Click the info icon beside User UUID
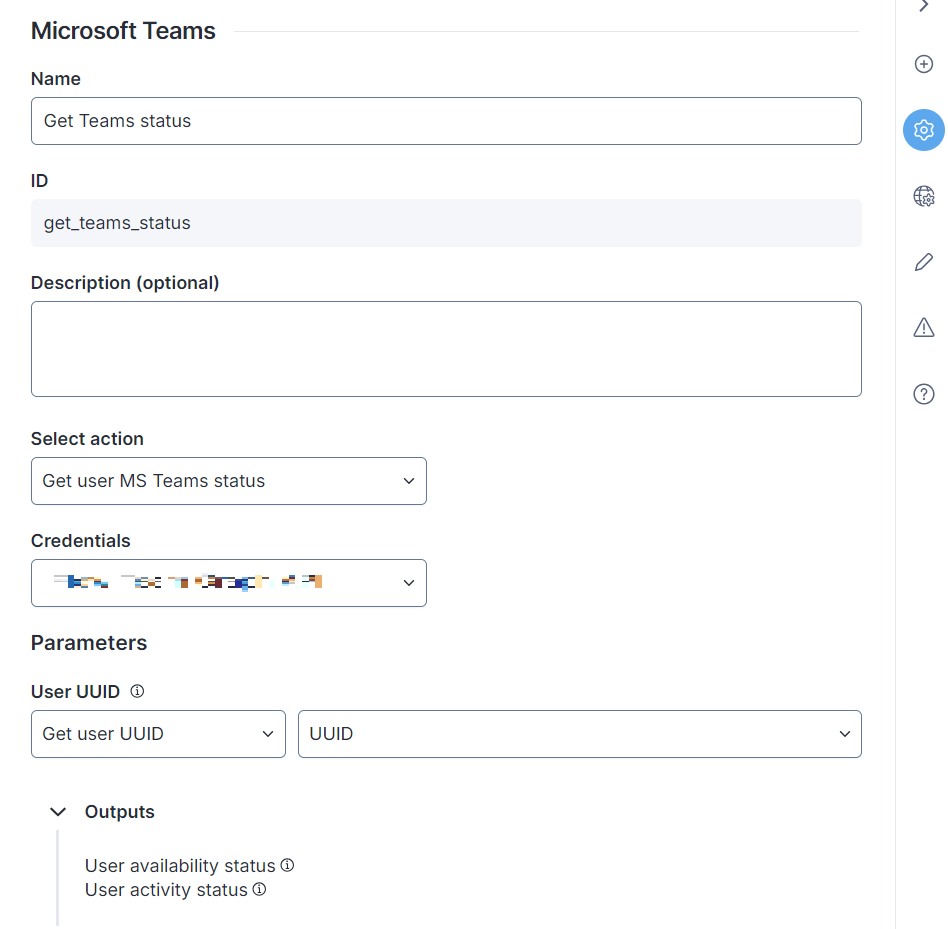Image resolution: width=948 pixels, height=929 pixels. 138,691
